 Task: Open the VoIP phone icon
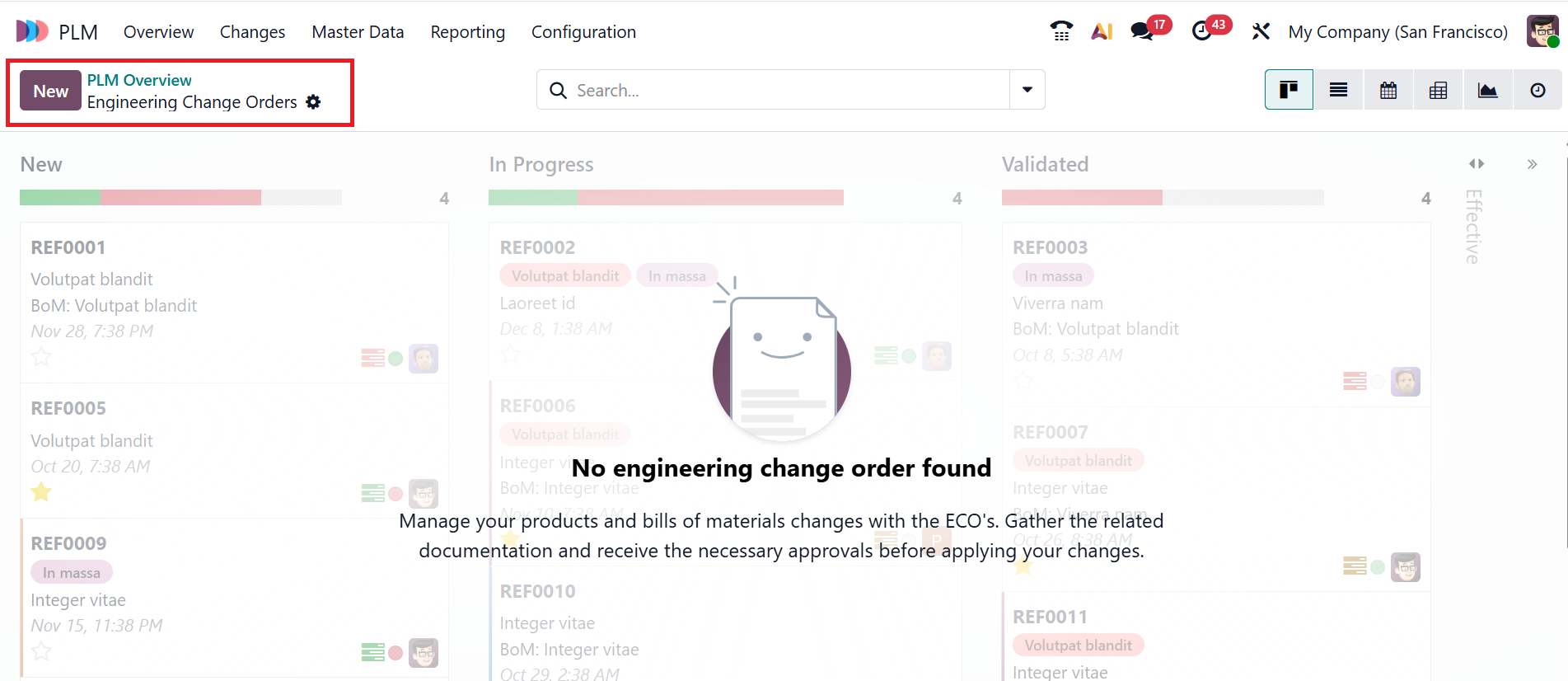pos(1061,31)
